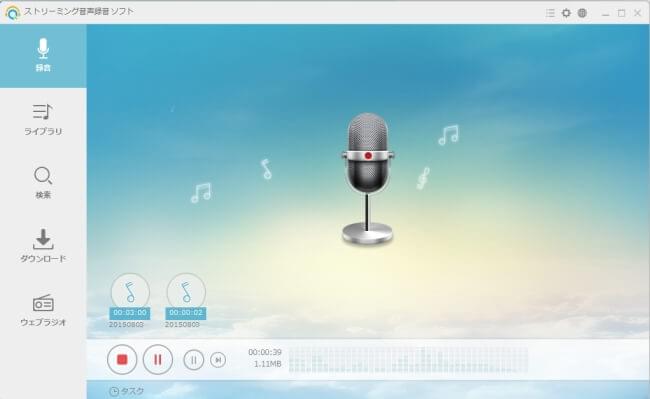This screenshot has height=399, width=650.
Task: Stop recording with the red square button
Action: pos(122,359)
